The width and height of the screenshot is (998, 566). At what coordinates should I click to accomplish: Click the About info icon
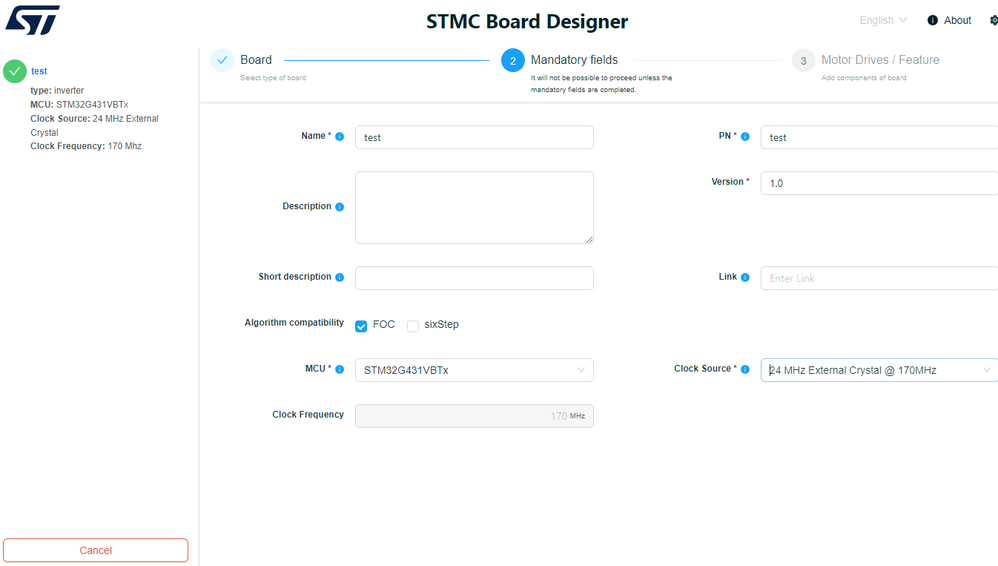click(932, 20)
